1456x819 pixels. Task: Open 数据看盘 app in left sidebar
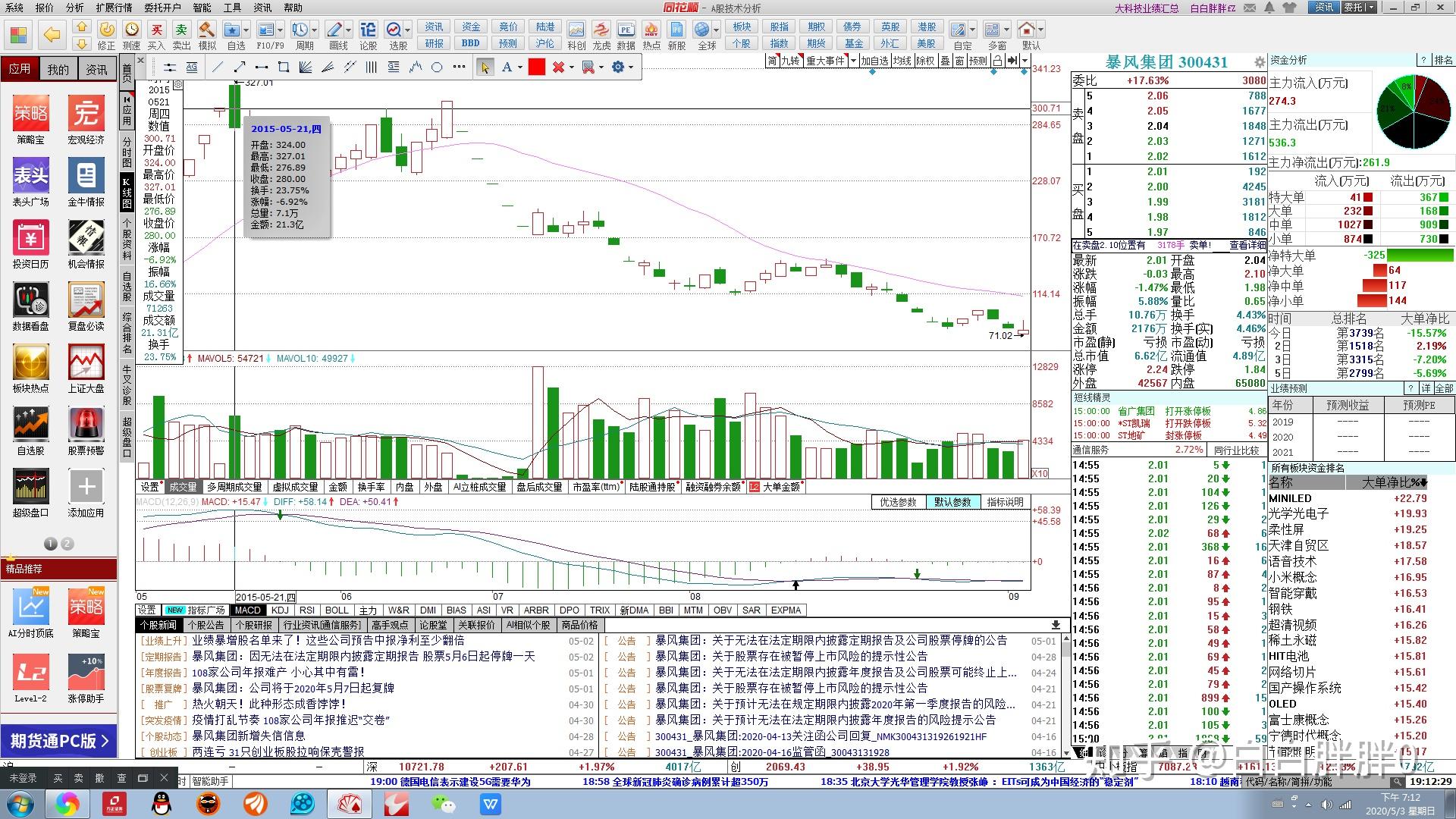[30, 306]
